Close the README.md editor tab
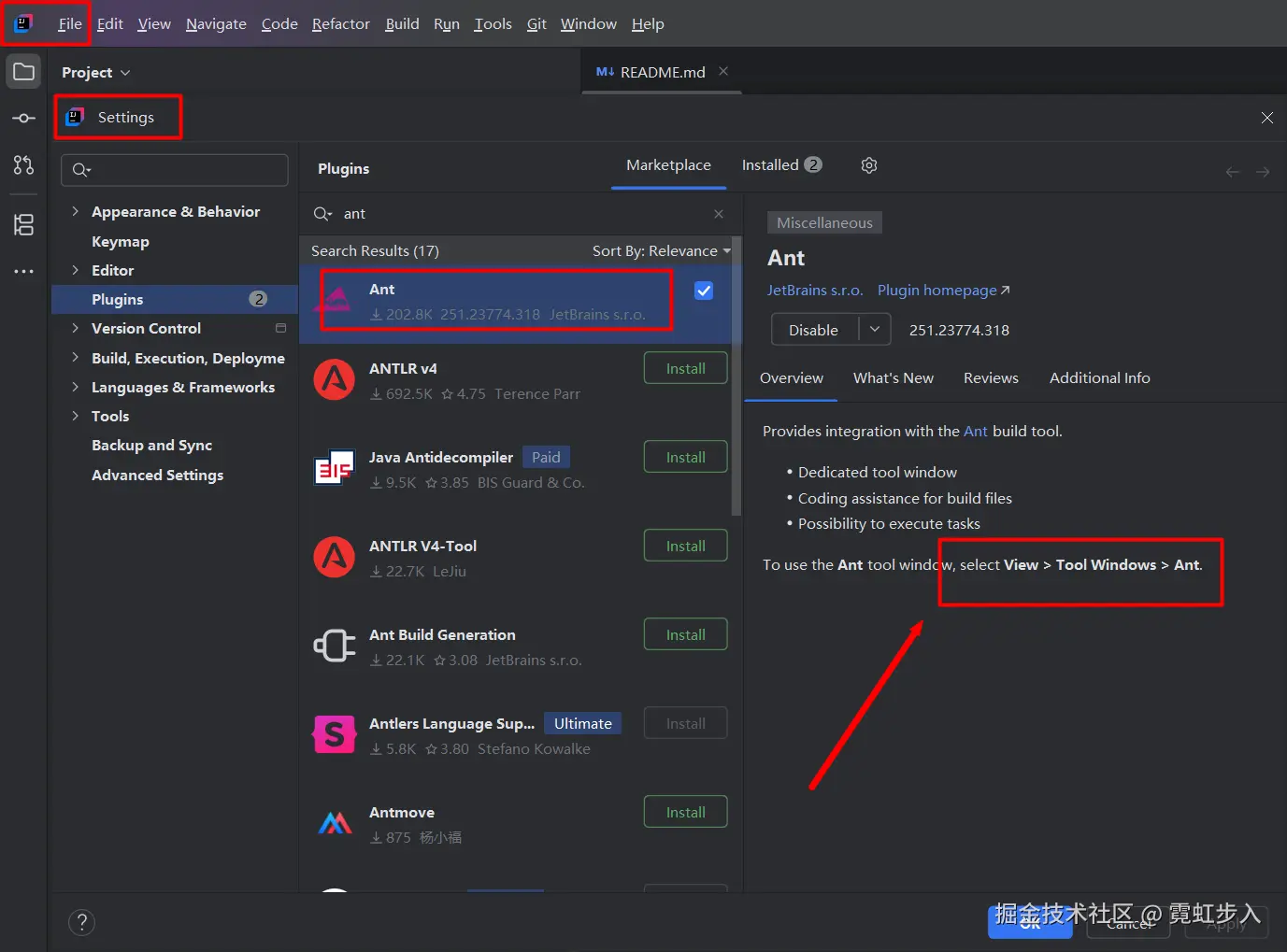Viewport: 1287px width, 952px height. click(x=723, y=71)
